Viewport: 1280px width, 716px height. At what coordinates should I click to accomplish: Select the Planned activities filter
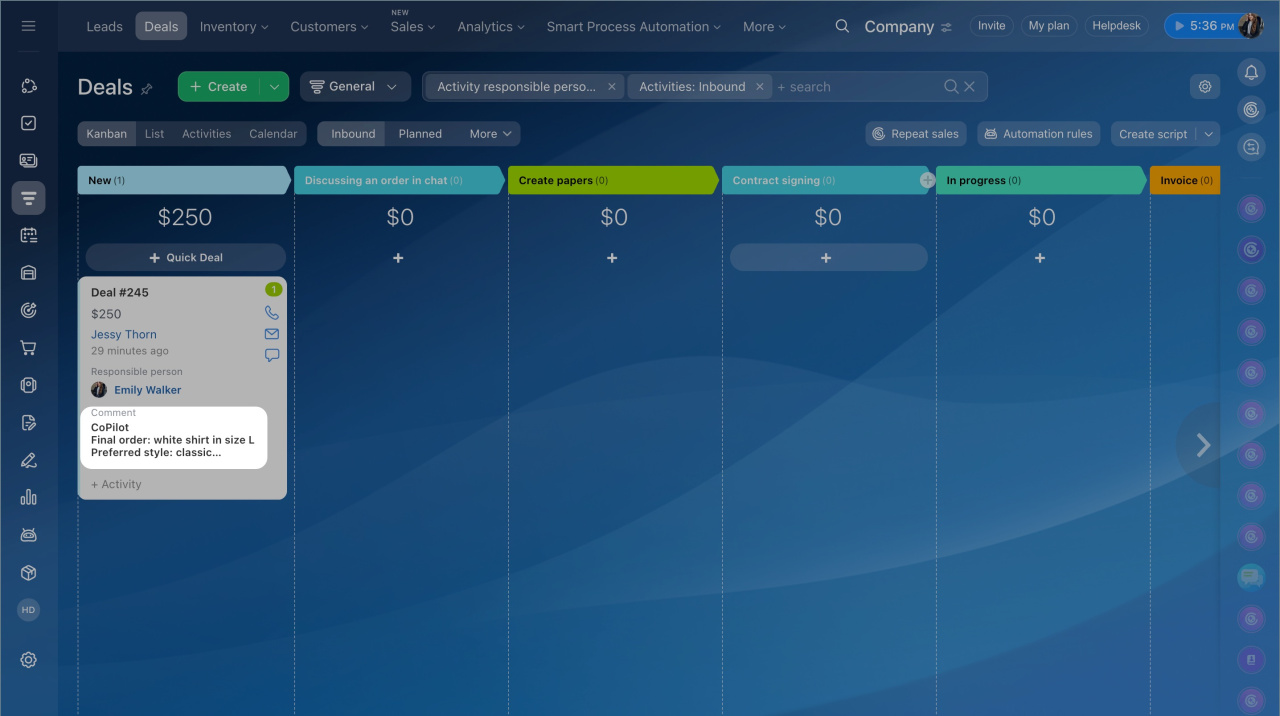pyautogui.click(x=420, y=134)
